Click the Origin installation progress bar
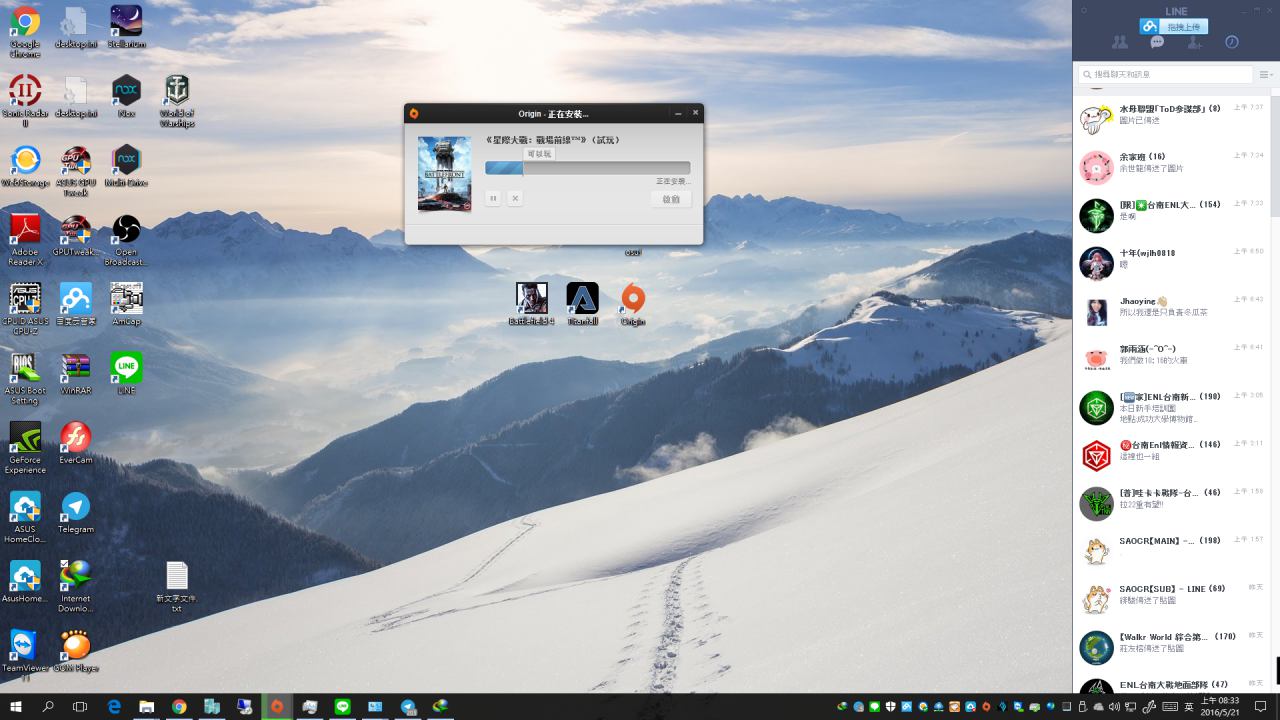The width and height of the screenshot is (1280, 720). [x=587, y=168]
